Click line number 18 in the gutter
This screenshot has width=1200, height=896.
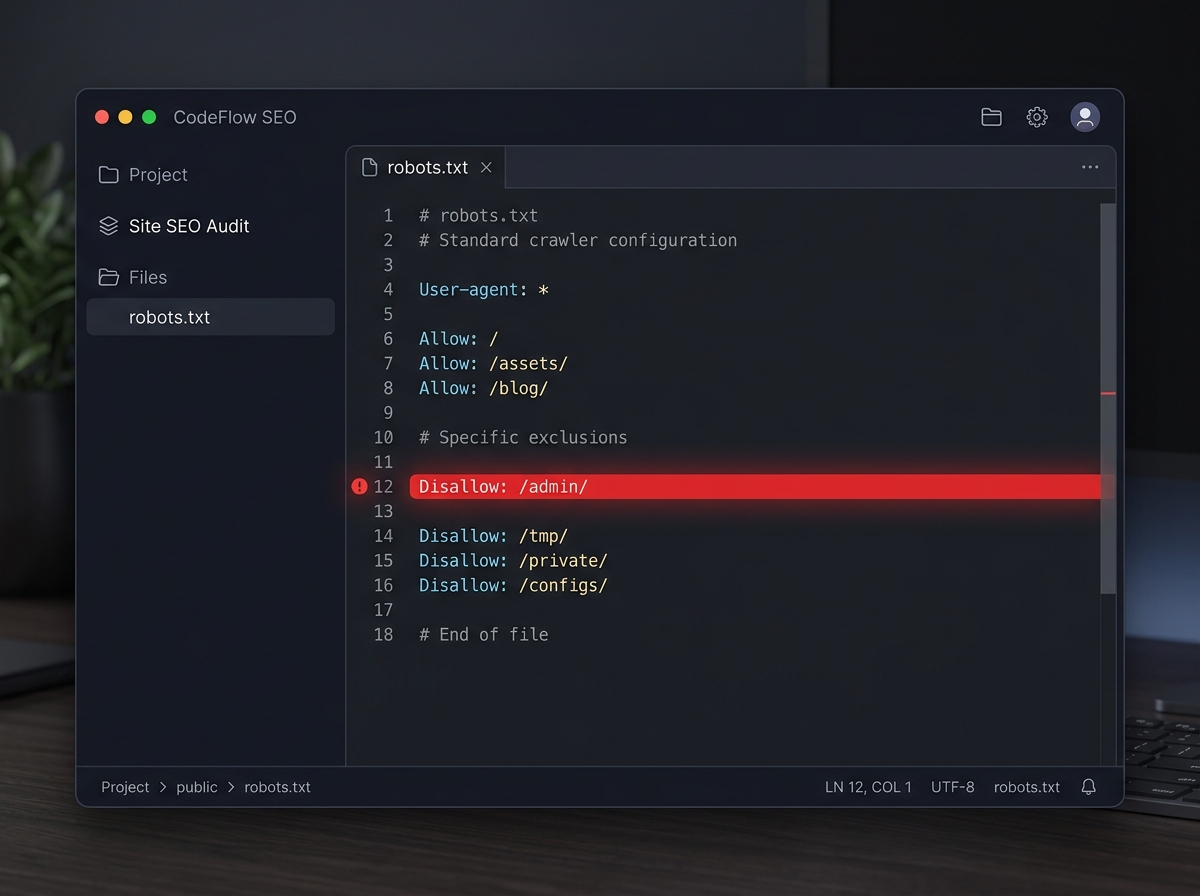[x=383, y=635]
